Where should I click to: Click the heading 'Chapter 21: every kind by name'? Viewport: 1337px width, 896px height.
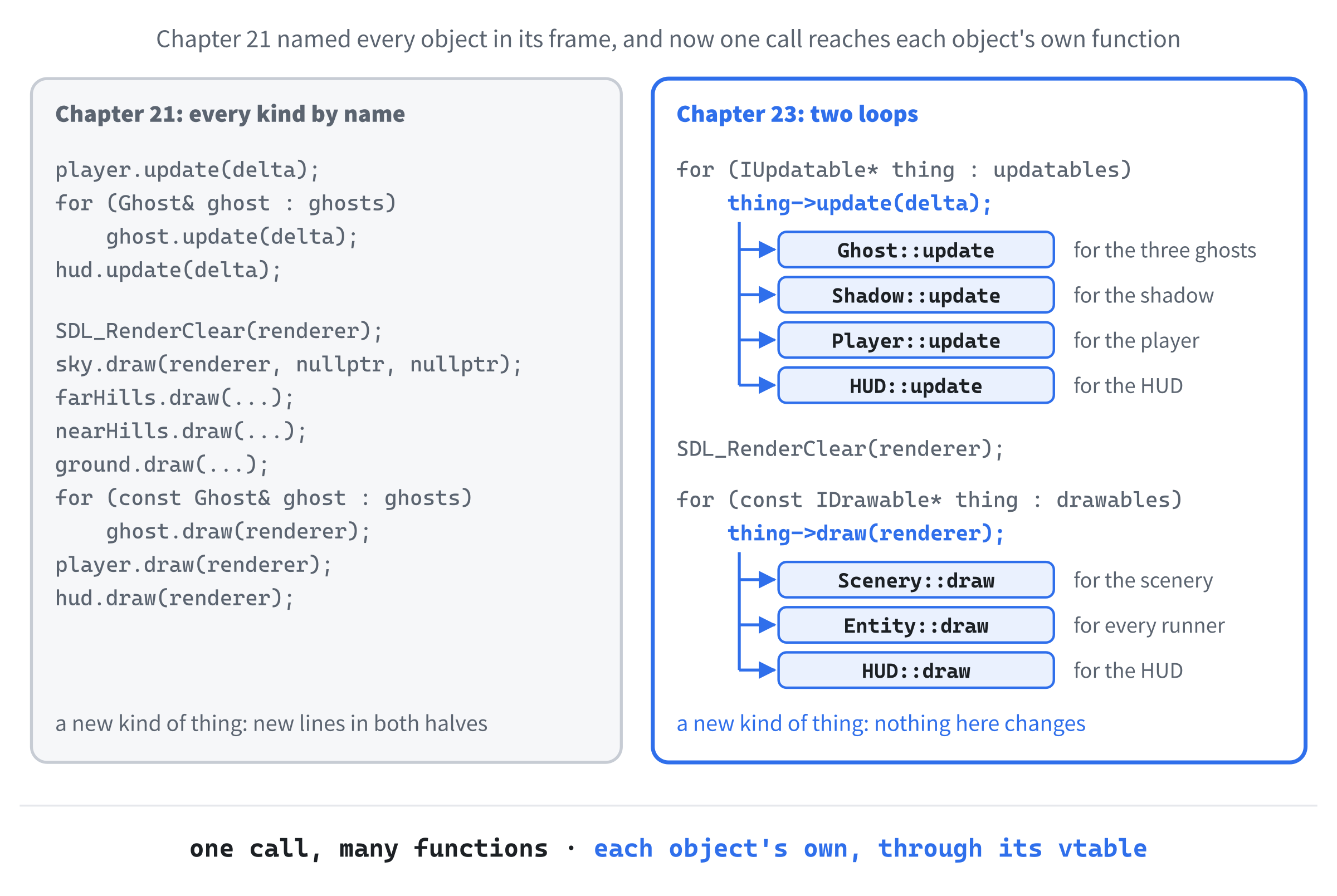click(230, 114)
